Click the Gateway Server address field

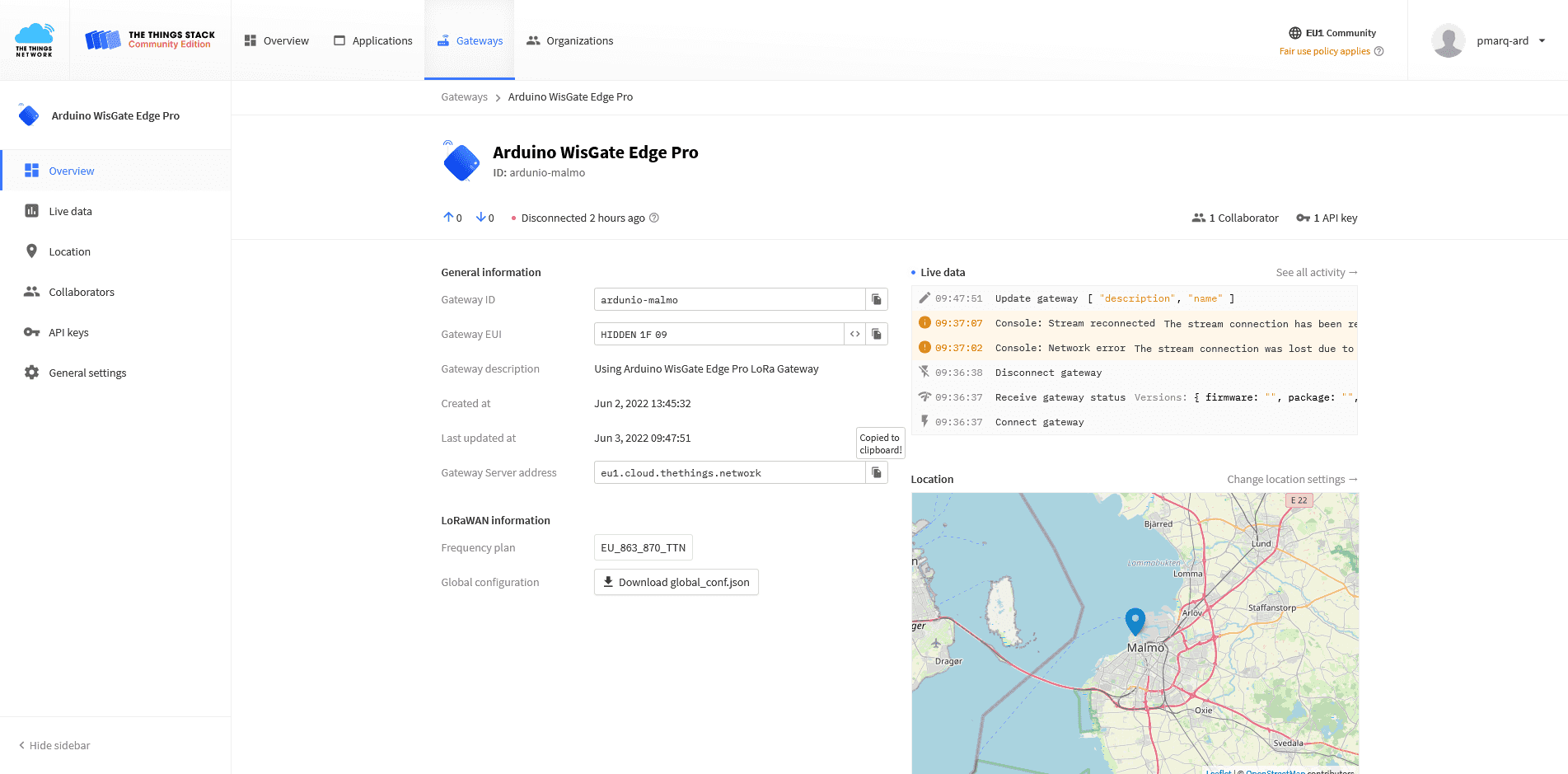pos(728,472)
